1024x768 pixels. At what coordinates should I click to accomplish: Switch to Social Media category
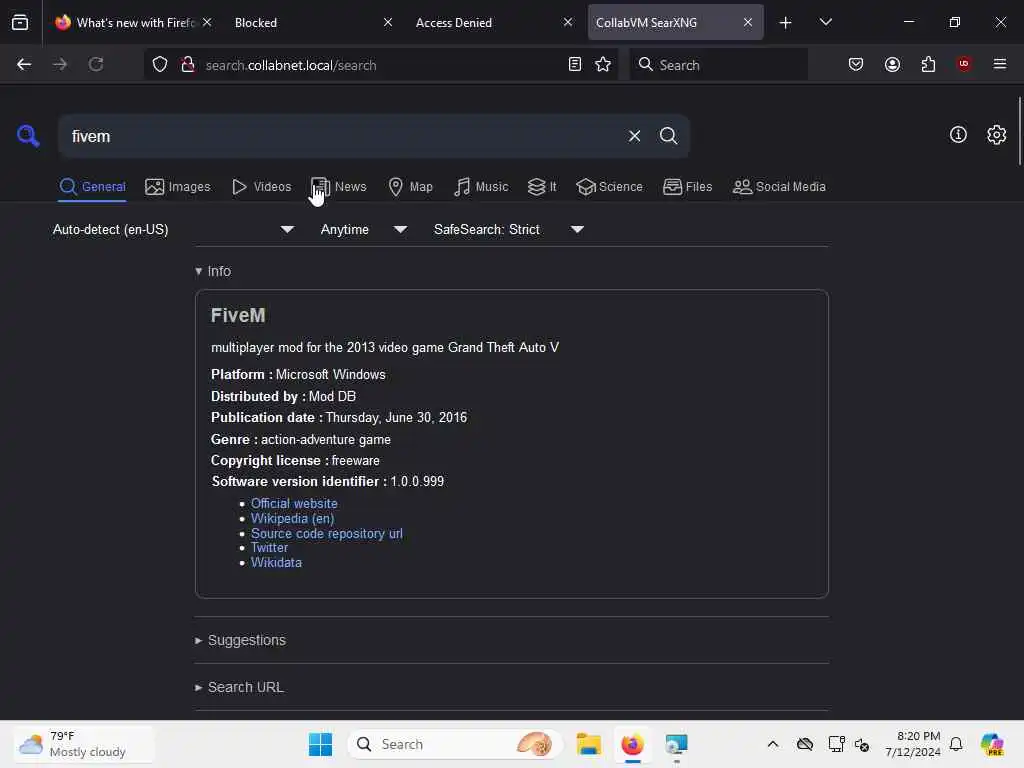(779, 187)
